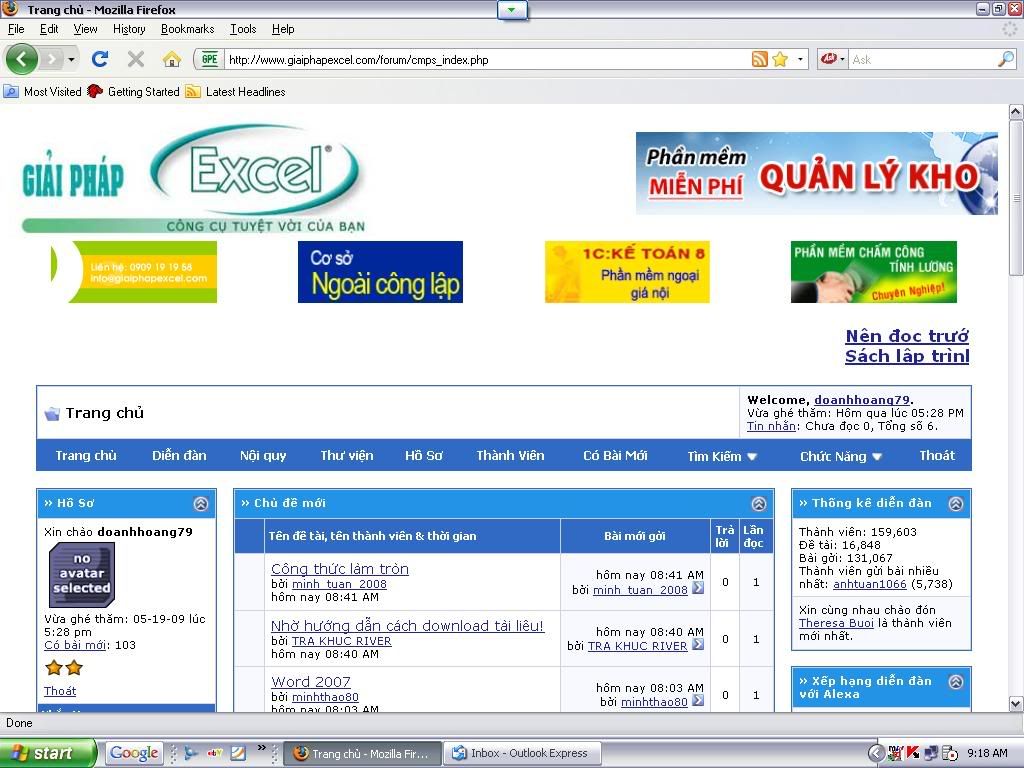Open the Help menu

click(x=283, y=29)
